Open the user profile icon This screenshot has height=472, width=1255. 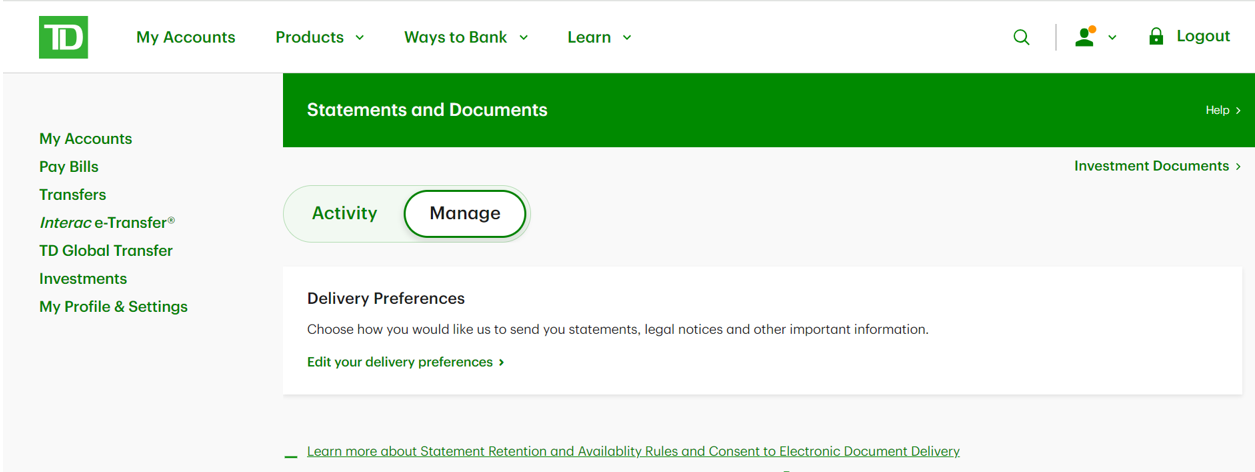coord(1085,37)
